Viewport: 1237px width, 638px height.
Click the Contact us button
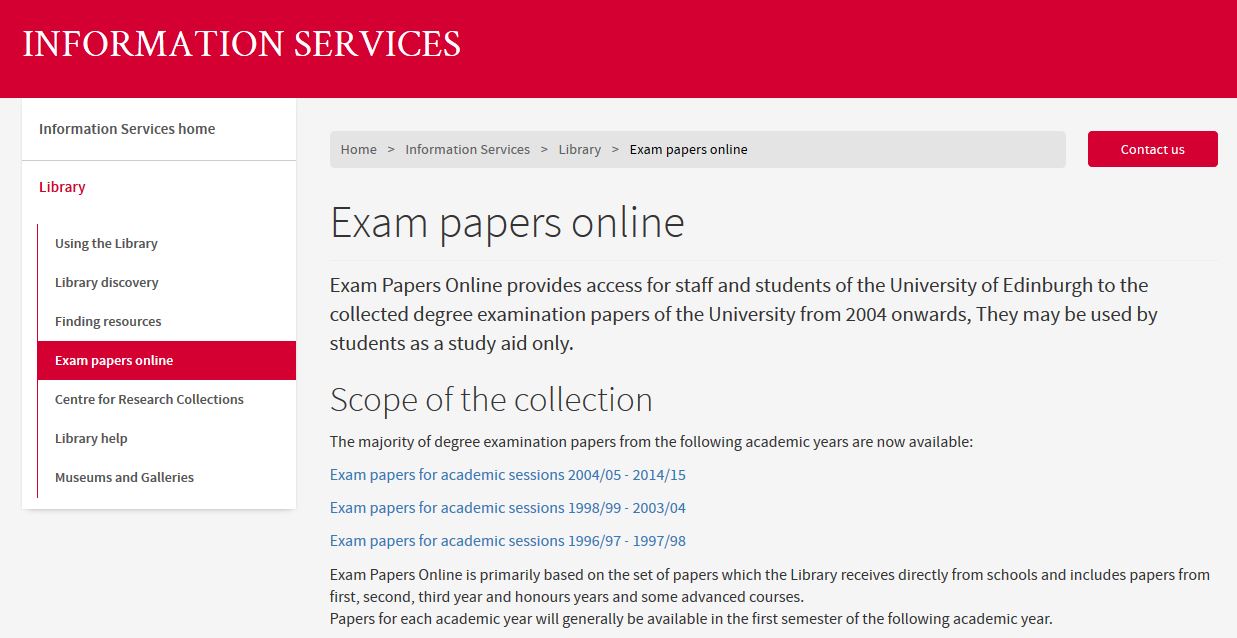click(1152, 149)
